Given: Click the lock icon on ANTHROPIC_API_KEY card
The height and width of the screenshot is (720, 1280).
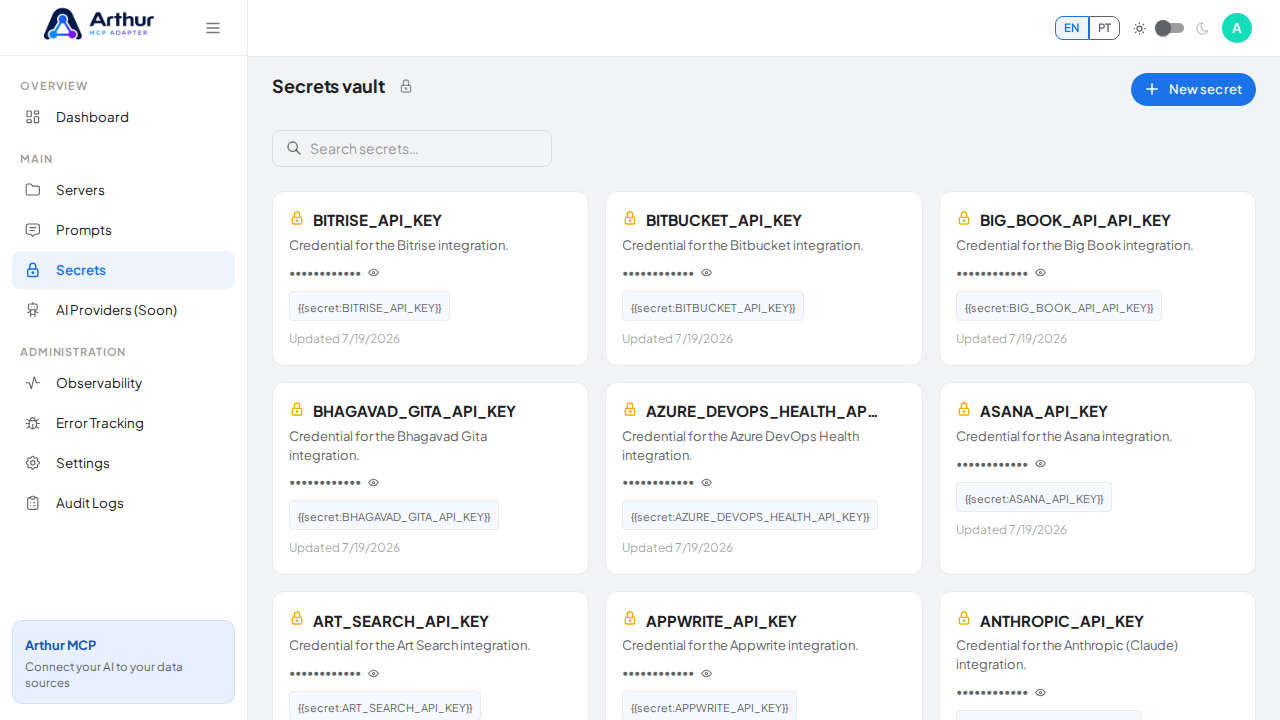Looking at the screenshot, I should click(964, 619).
